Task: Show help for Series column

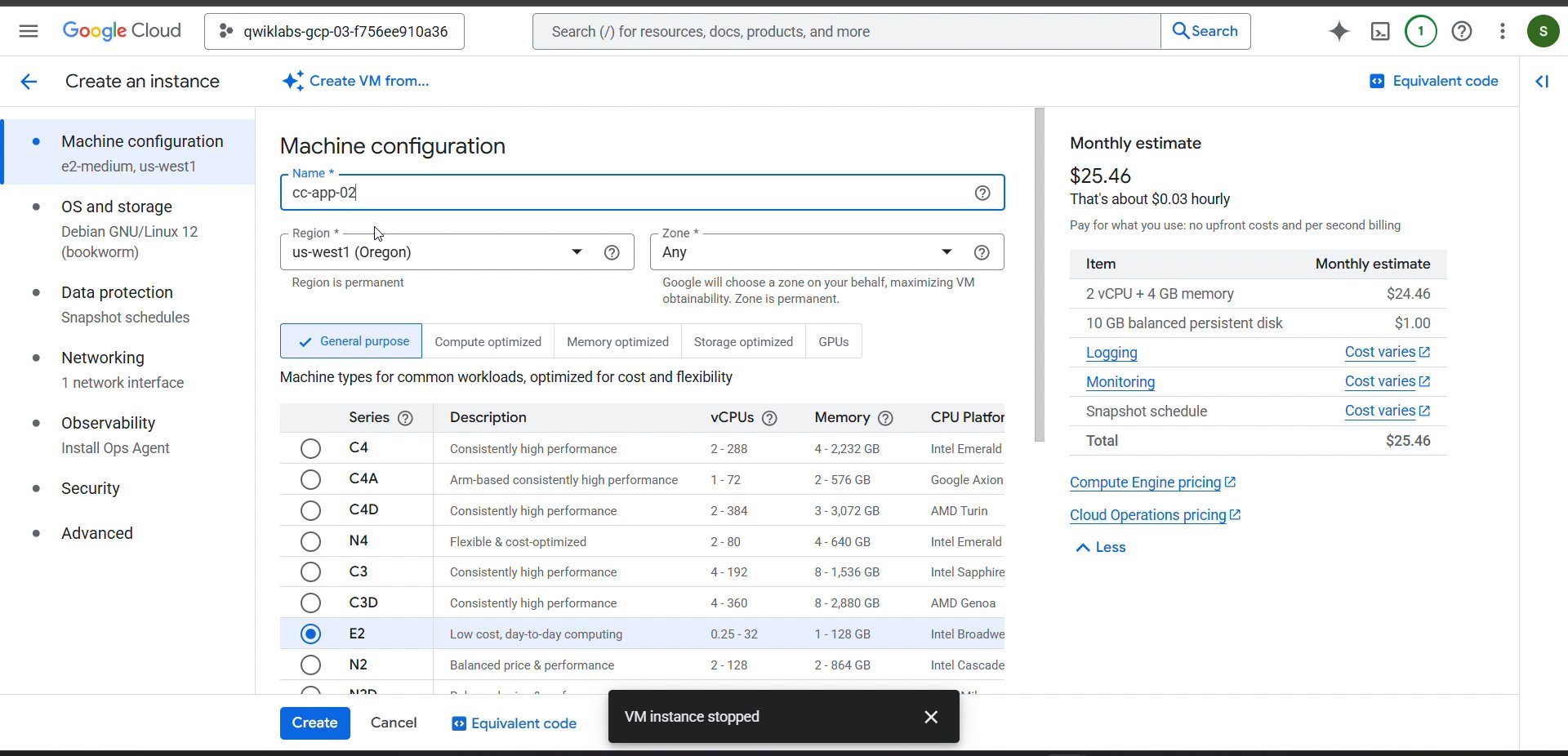Action: [405, 418]
